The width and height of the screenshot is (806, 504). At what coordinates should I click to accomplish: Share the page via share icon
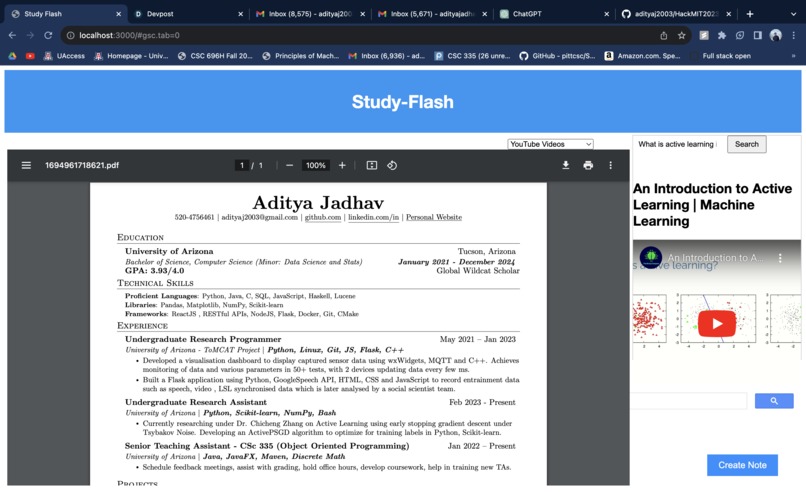[664, 35]
